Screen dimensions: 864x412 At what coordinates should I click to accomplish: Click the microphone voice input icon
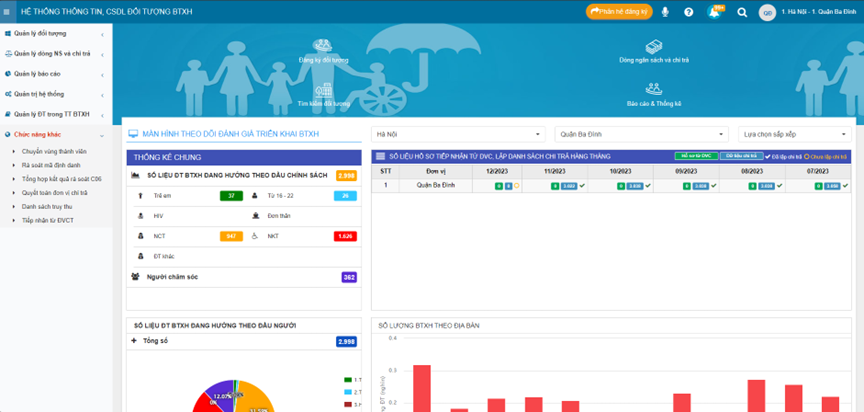pos(665,12)
